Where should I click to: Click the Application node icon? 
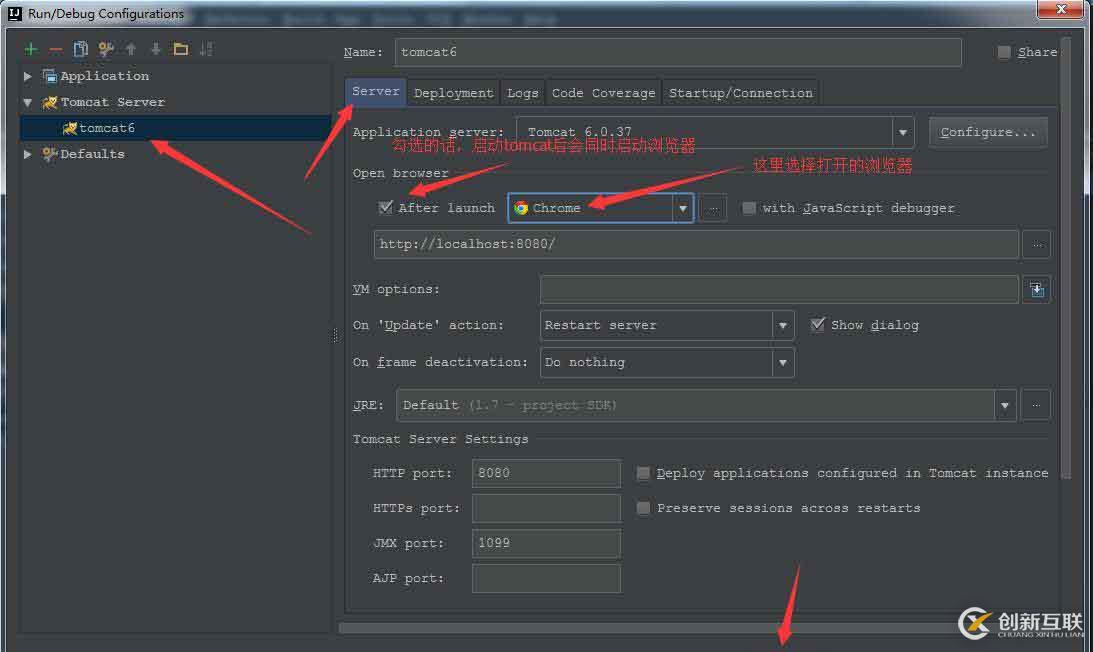[x=49, y=76]
